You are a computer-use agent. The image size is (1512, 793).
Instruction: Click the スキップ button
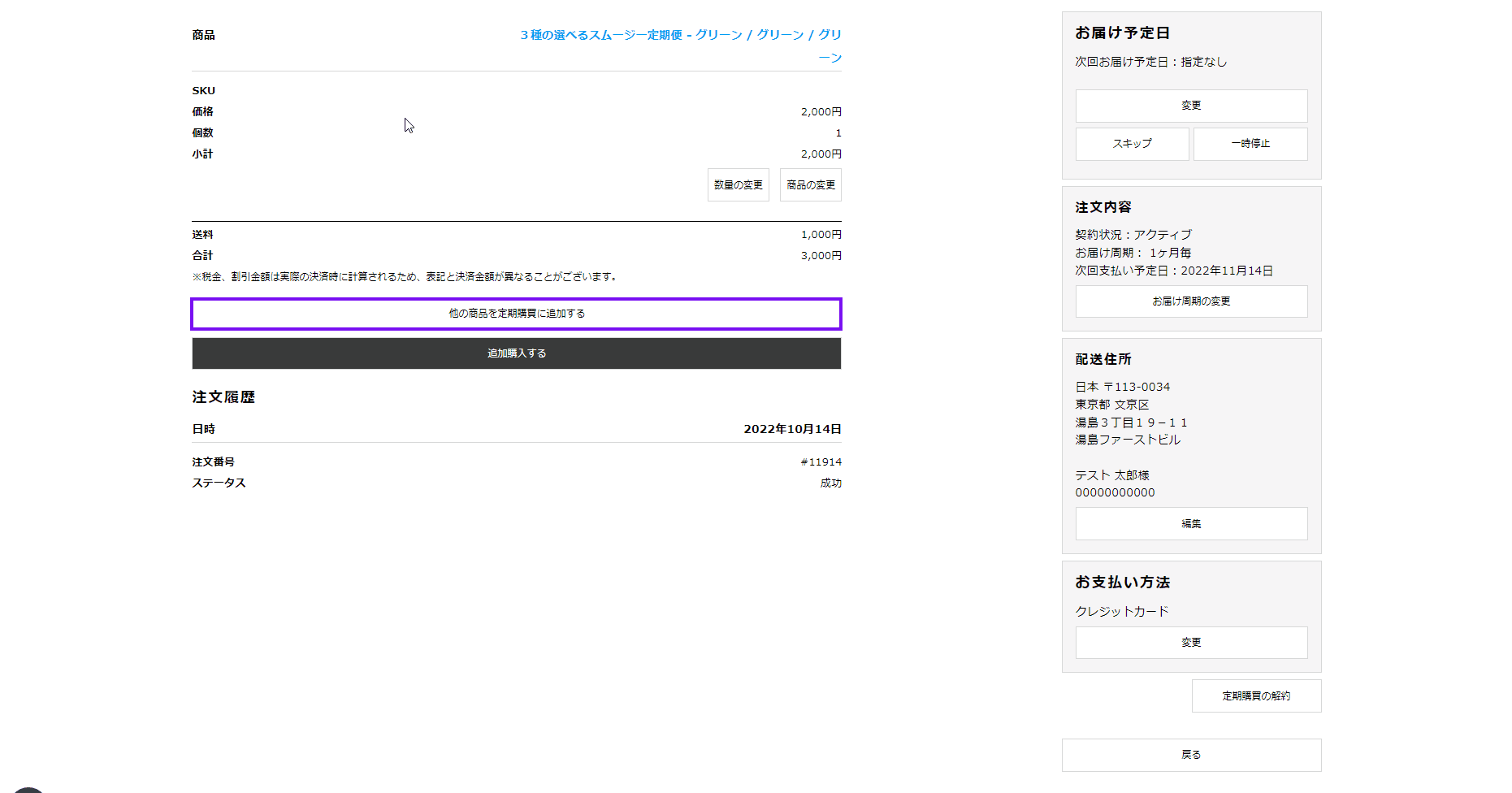click(1133, 144)
